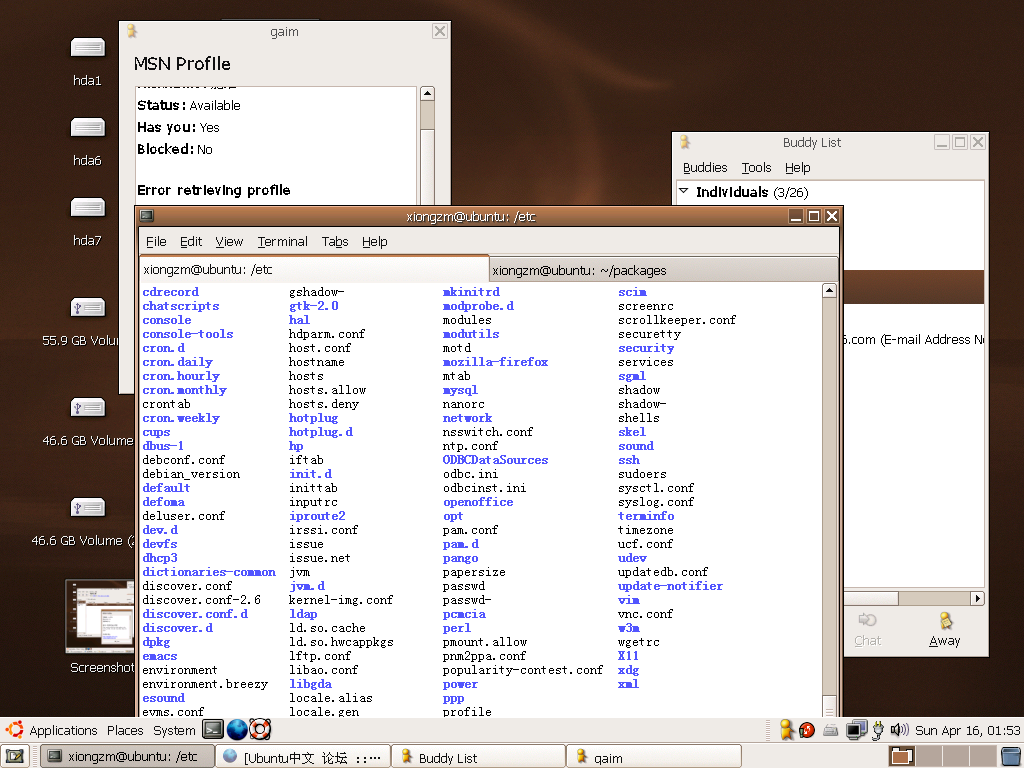1024x768 pixels.
Task: Select the hda7 drive desktop icon
Action: tap(88, 208)
